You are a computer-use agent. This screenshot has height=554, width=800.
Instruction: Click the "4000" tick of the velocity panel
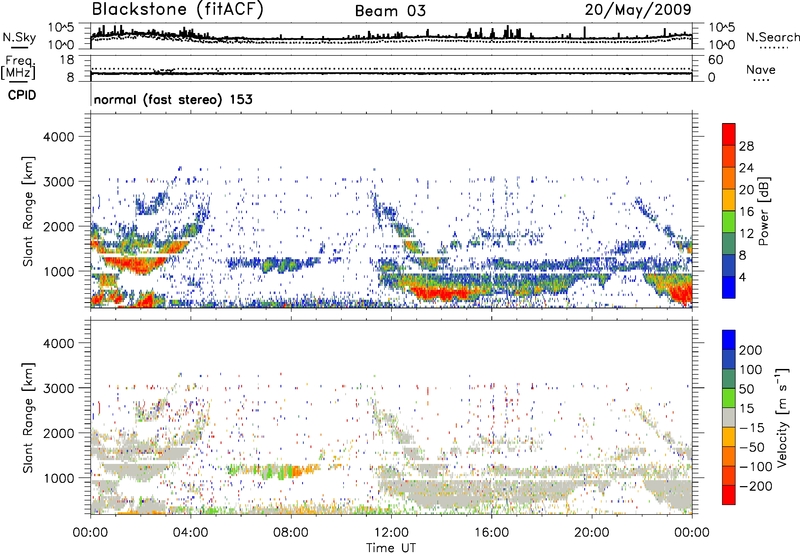tap(59, 343)
